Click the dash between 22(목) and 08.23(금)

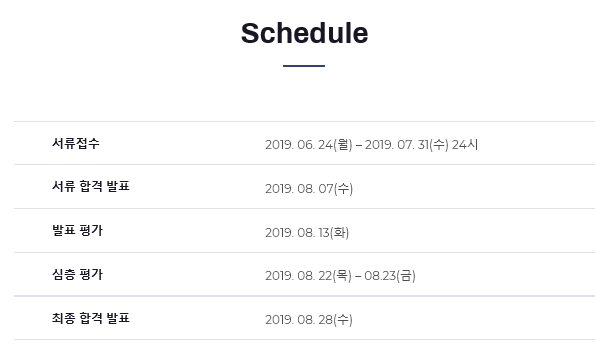(x=358, y=276)
